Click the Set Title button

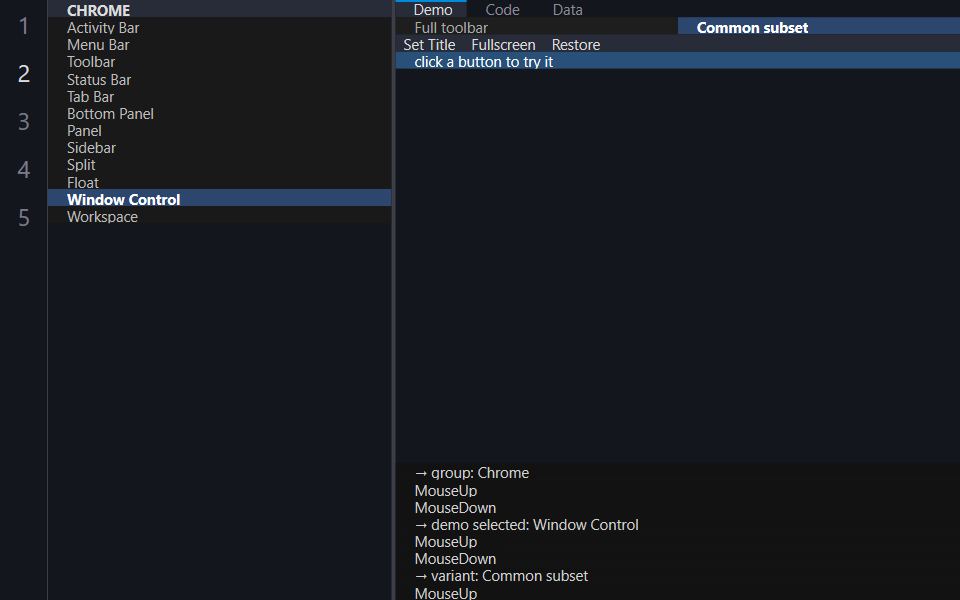pos(429,45)
